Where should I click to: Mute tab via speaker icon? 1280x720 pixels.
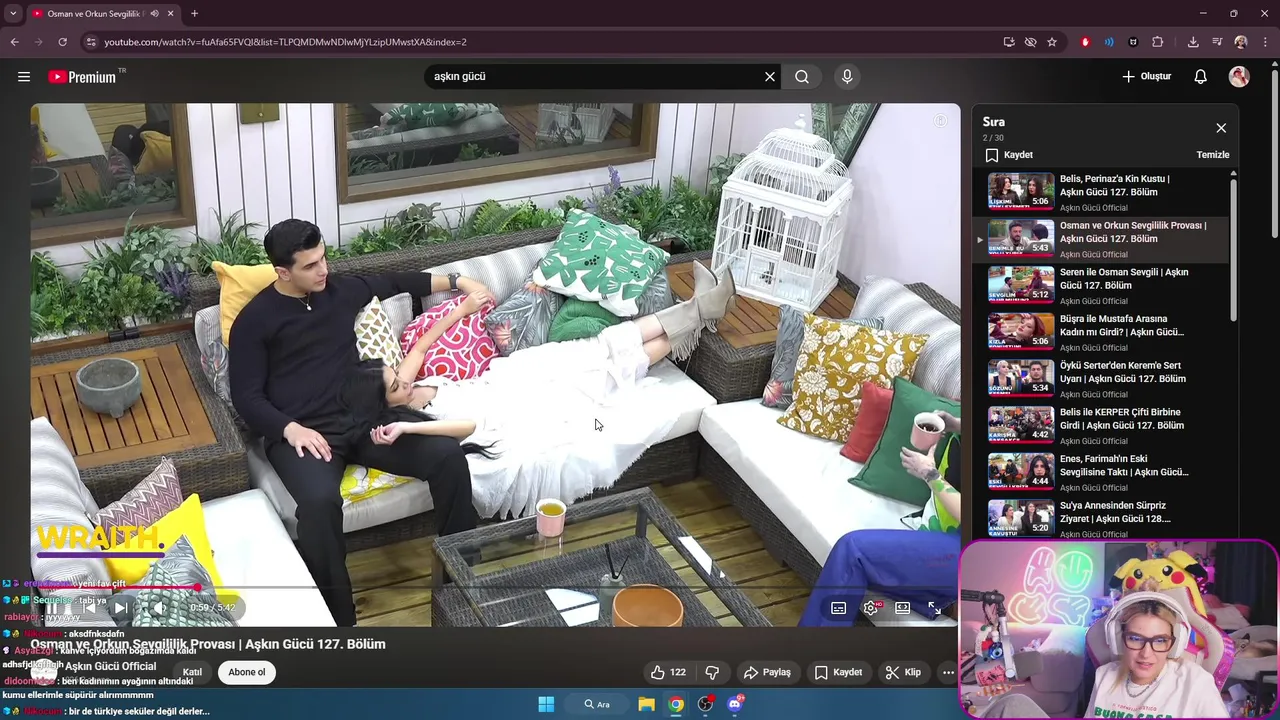pyautogui.click(x=154, y=13)
